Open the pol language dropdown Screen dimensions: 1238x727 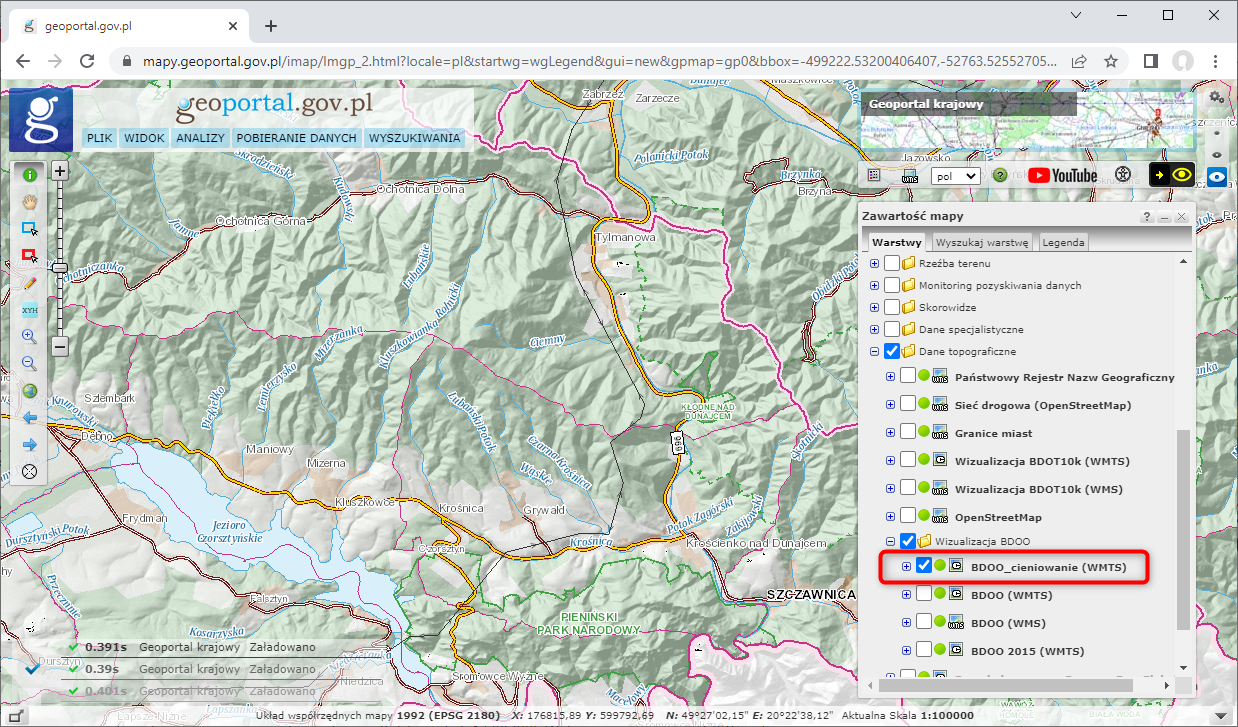(x=954, y=175)
